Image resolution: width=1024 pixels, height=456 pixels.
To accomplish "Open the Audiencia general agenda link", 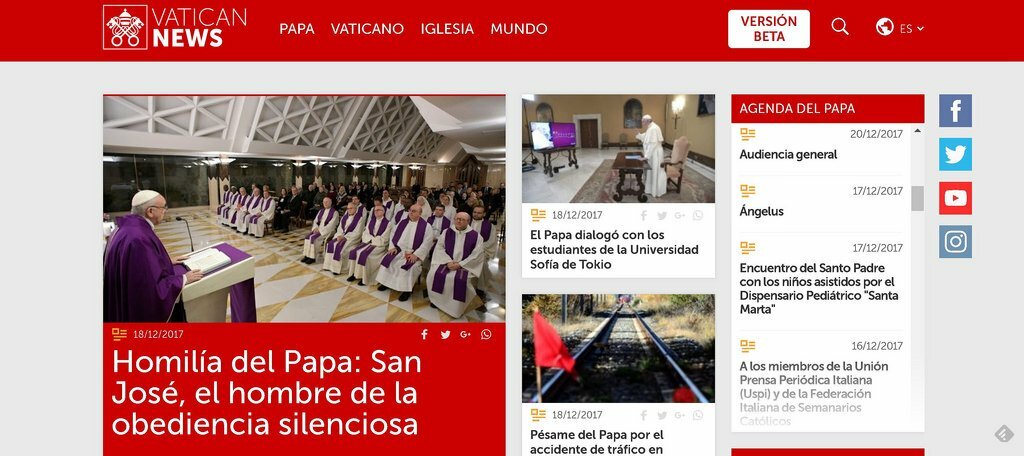I will [788, 155].
